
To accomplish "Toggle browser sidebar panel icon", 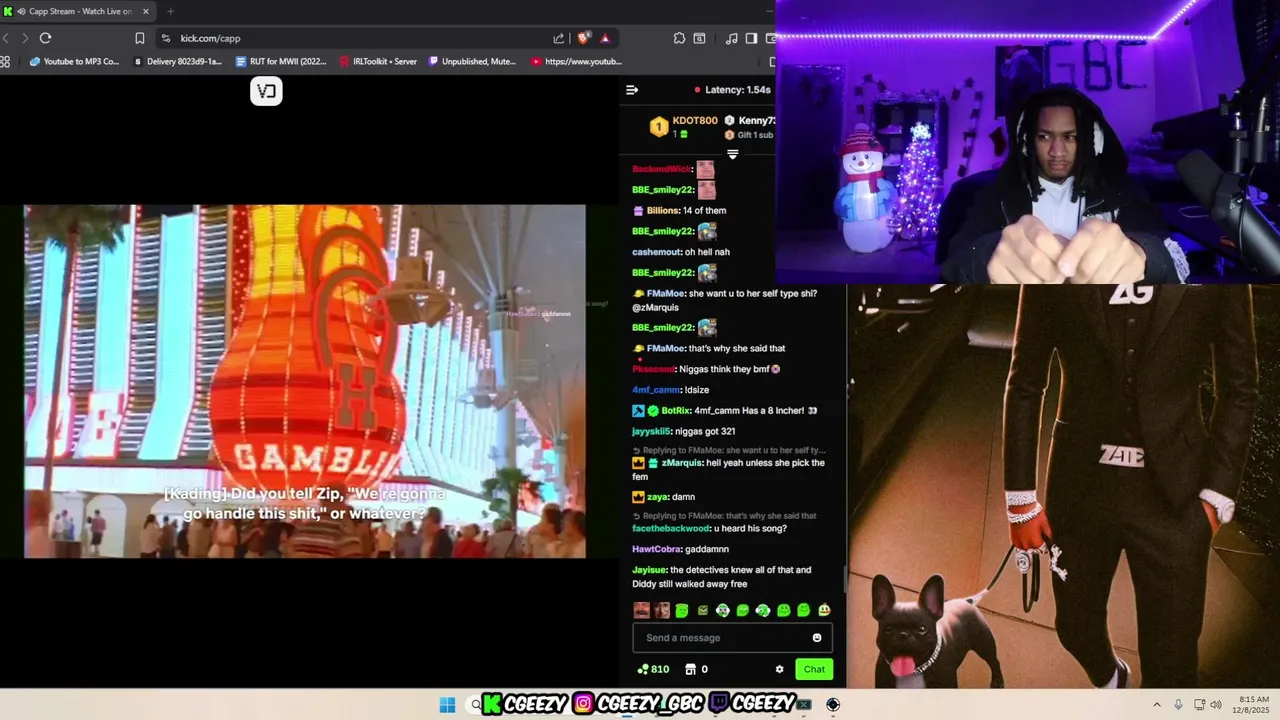I will (751, 38).
